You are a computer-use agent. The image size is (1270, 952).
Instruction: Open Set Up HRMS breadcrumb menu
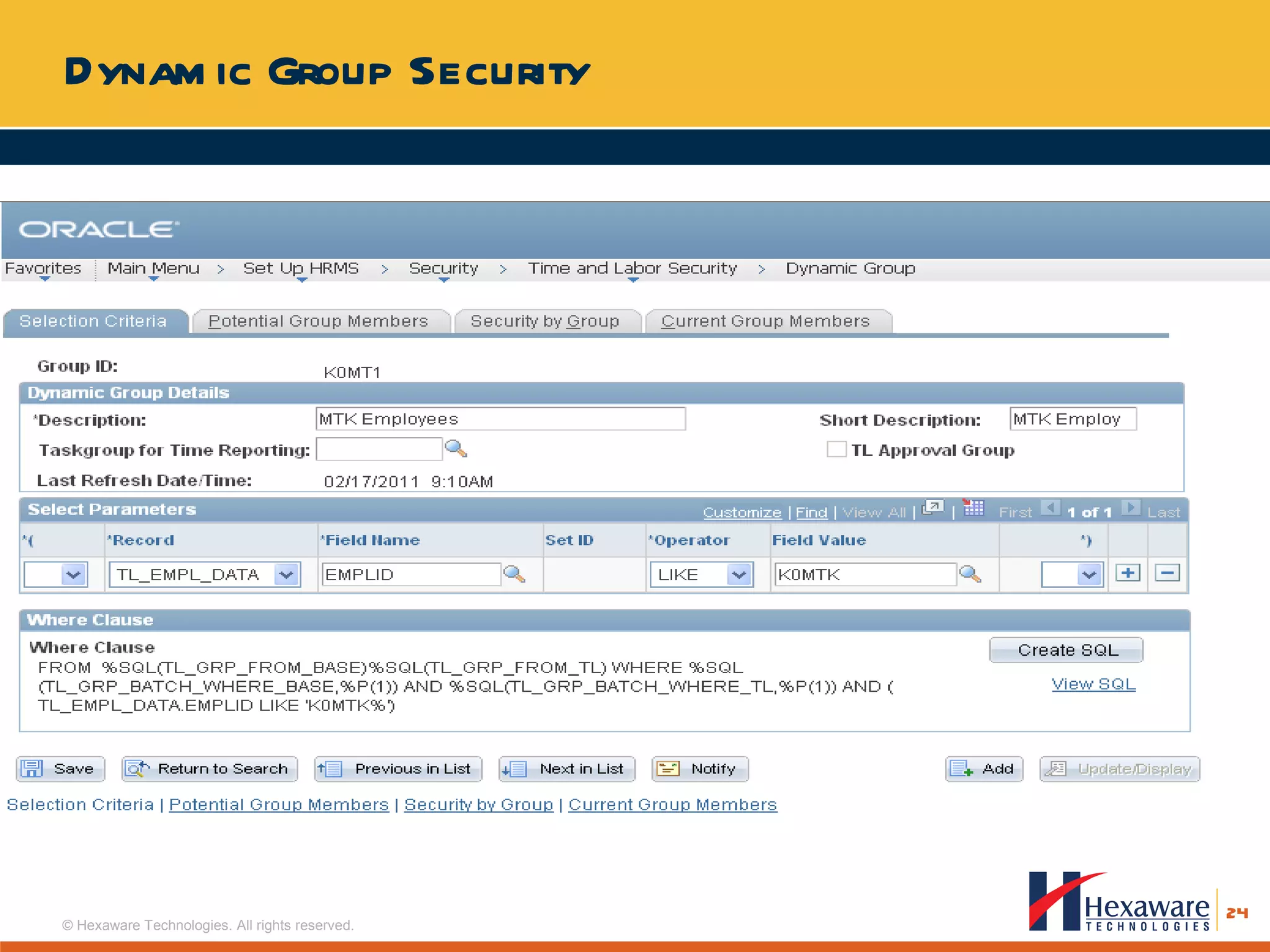(x=301, y=269)
